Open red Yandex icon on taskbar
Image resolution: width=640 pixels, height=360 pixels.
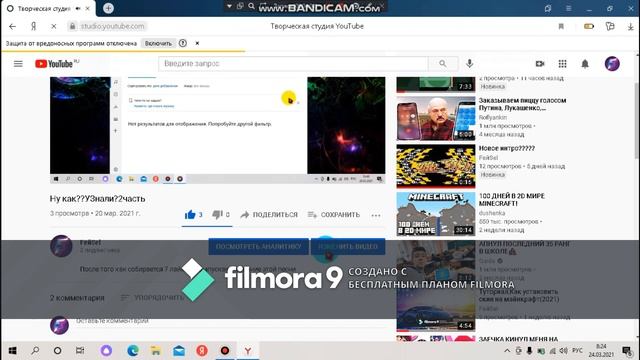coord(202,351)
